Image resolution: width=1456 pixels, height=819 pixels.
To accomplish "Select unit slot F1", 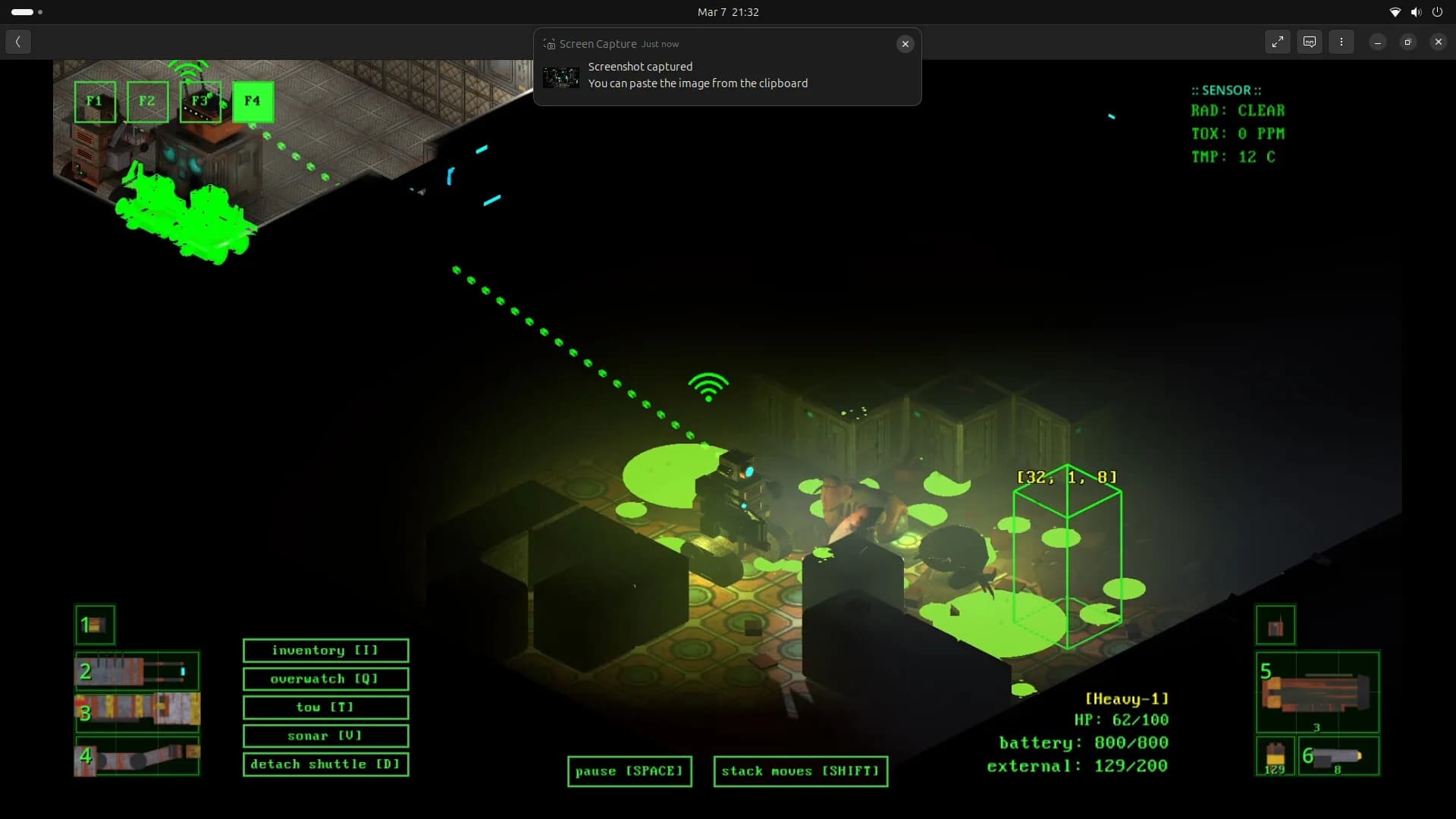I will point(95,102).
